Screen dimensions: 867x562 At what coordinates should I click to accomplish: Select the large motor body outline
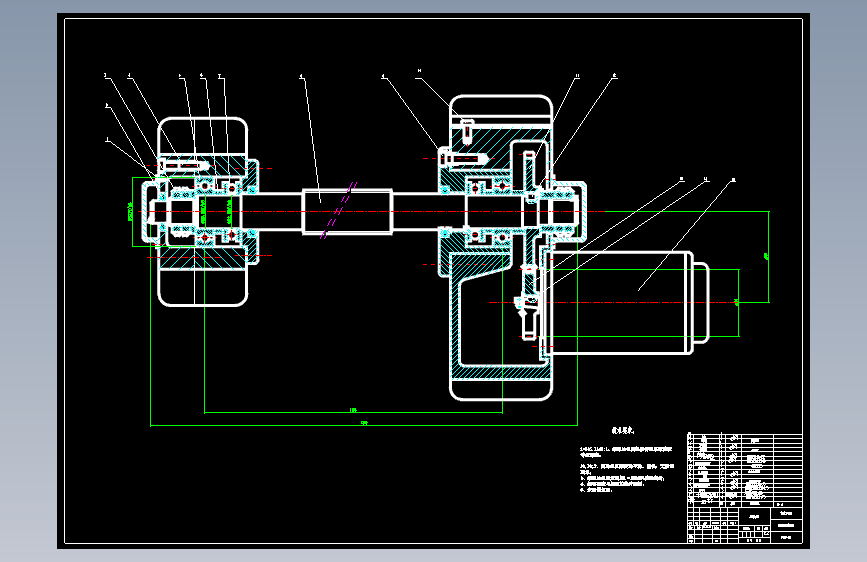click(619, 303)
